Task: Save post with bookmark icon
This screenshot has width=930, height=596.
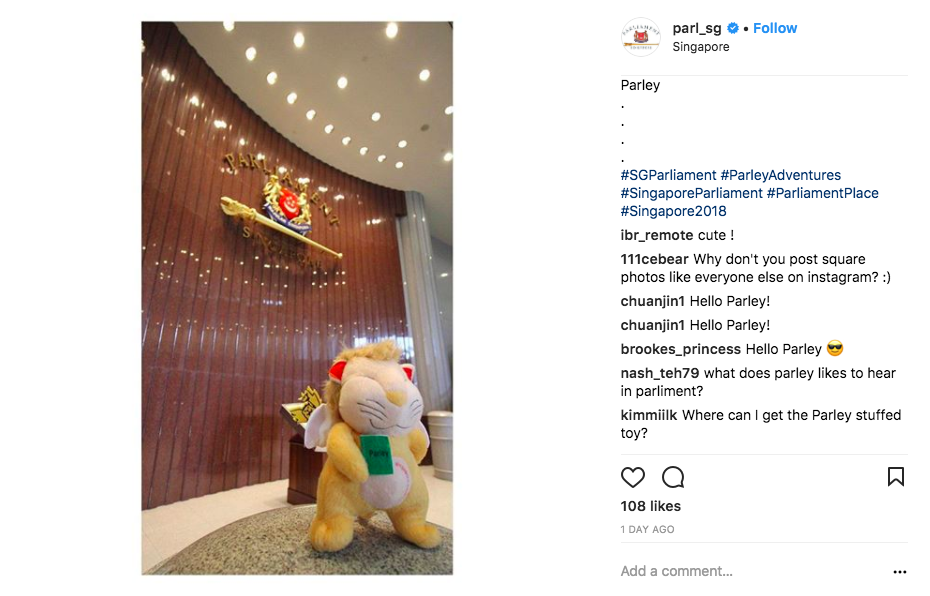Action: [x=896, y=477]
